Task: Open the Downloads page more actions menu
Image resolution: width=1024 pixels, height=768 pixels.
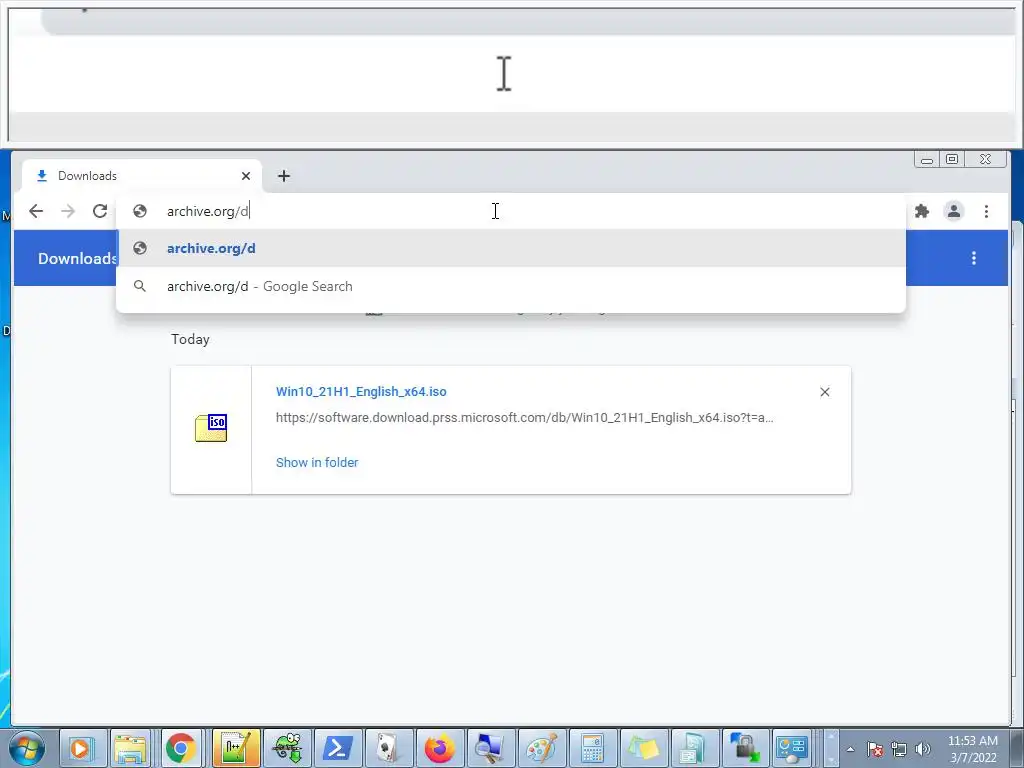Action: [x=974, y=258]
